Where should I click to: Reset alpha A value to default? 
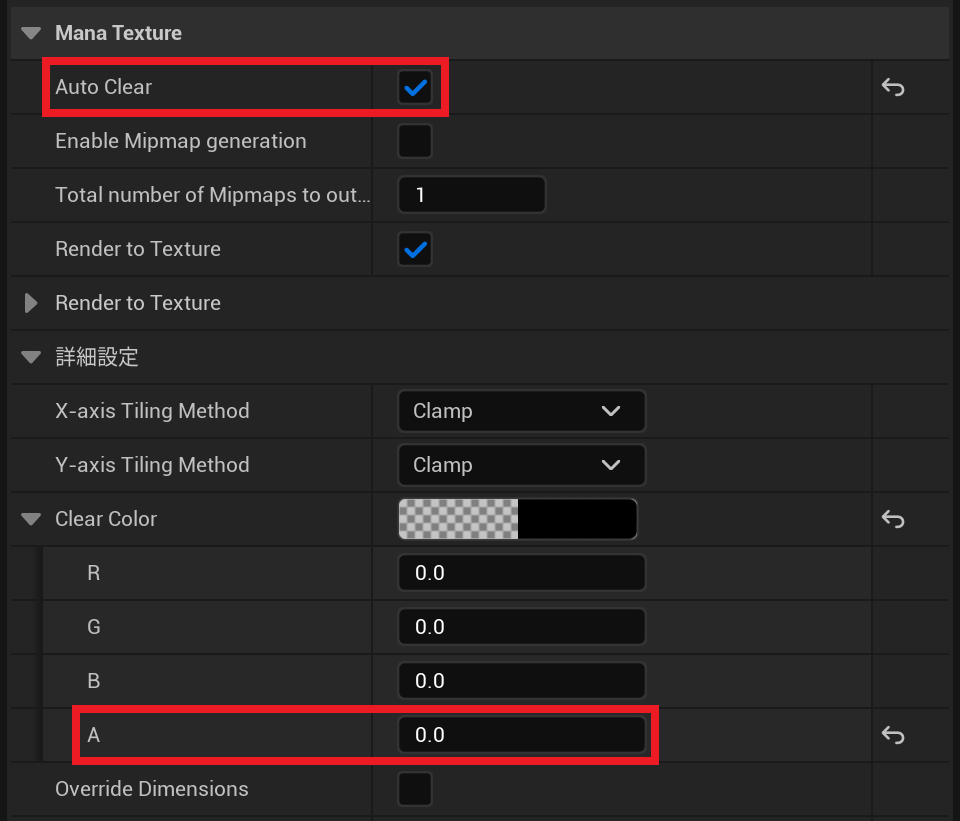(892, 735)
